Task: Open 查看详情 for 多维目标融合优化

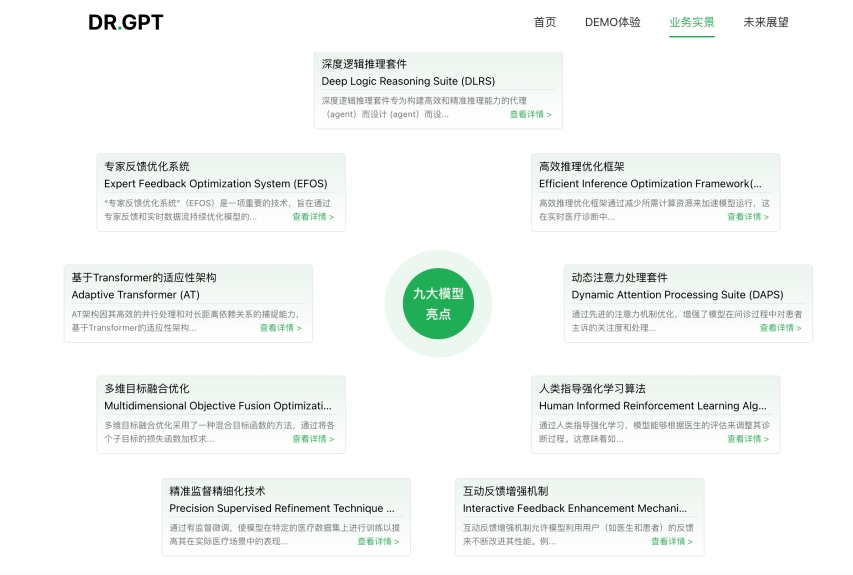Action: point(313,438)
